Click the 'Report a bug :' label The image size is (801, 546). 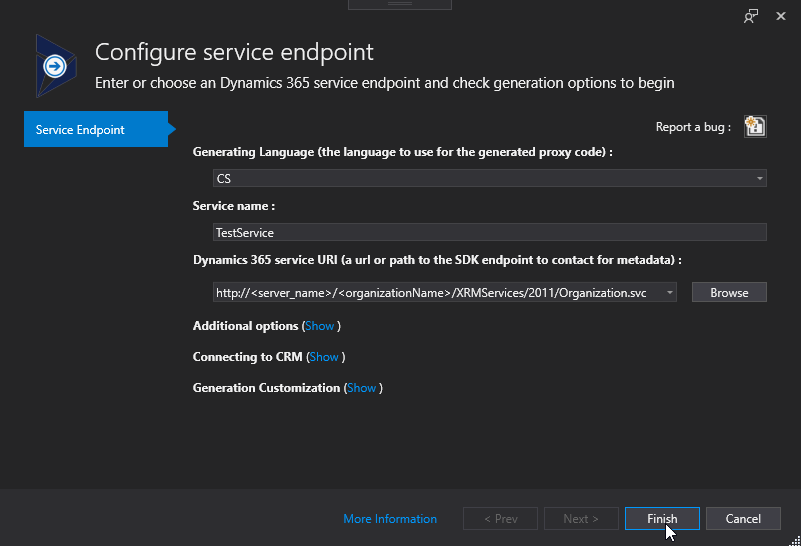tap(693, 127)
